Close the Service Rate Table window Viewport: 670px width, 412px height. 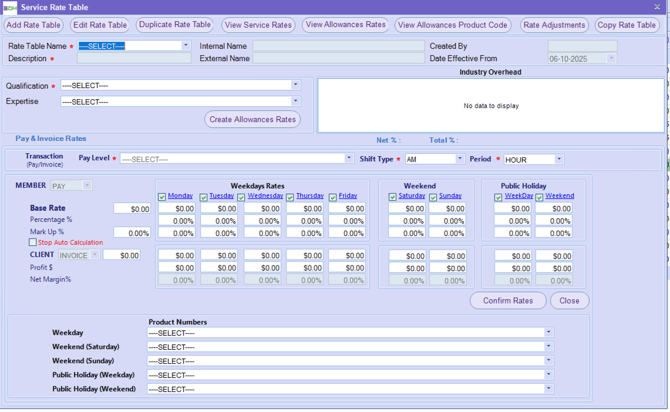point(658,7)
